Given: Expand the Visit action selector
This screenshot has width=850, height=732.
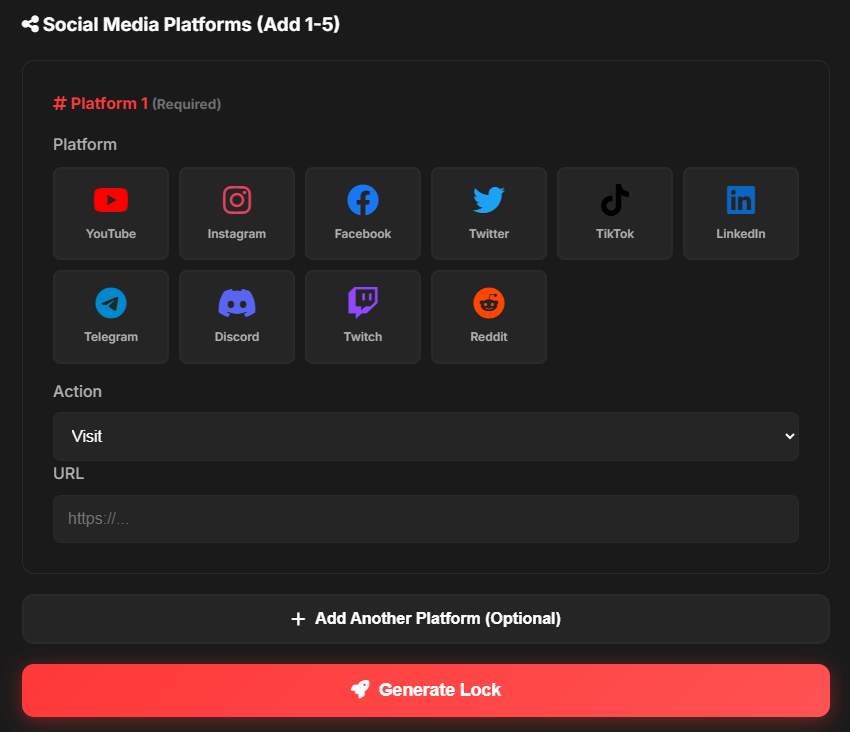Looking at the screenshot, I should click(x=425, y=436).
